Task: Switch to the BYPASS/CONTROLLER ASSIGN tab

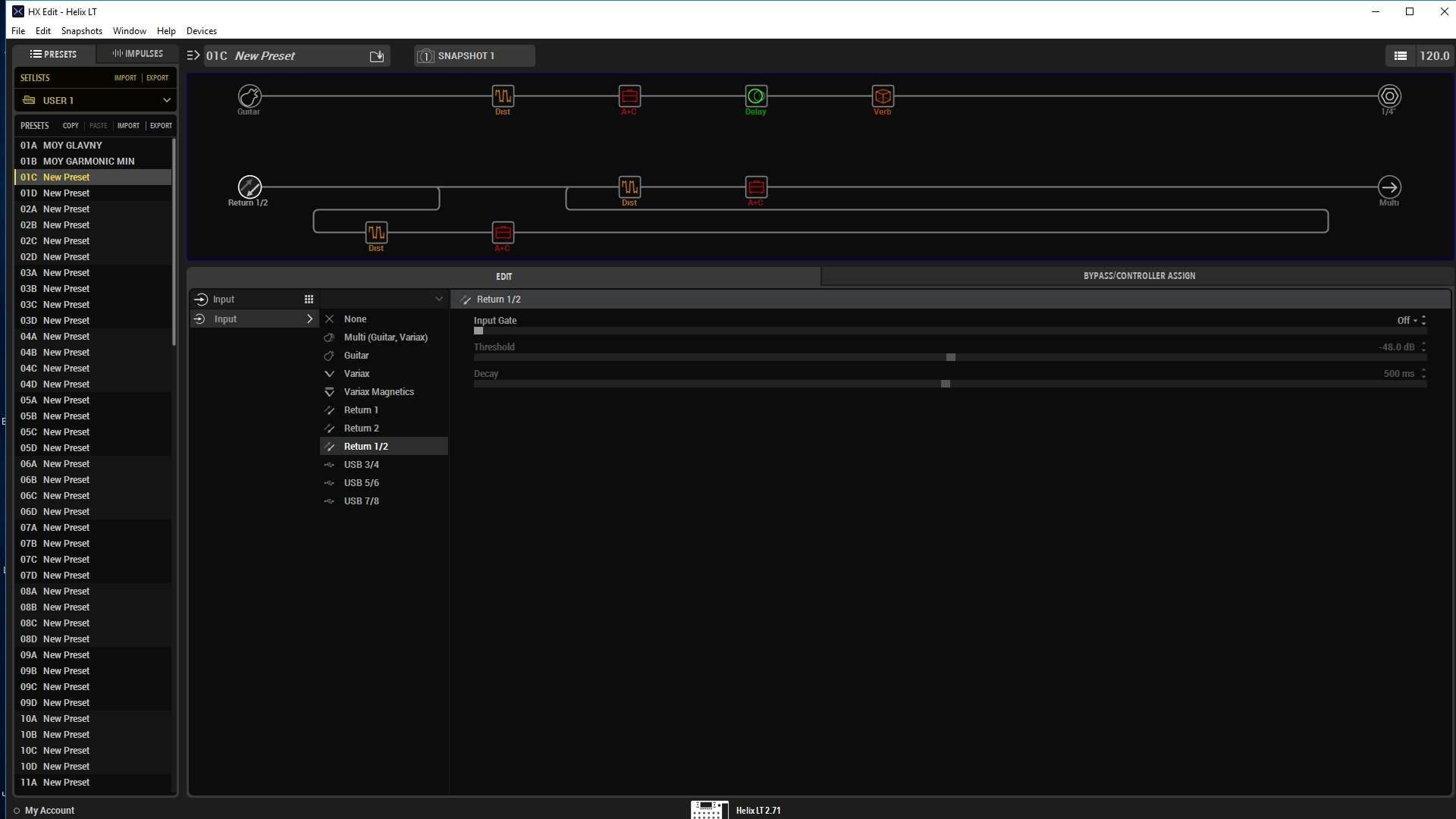Action: 1138,276
